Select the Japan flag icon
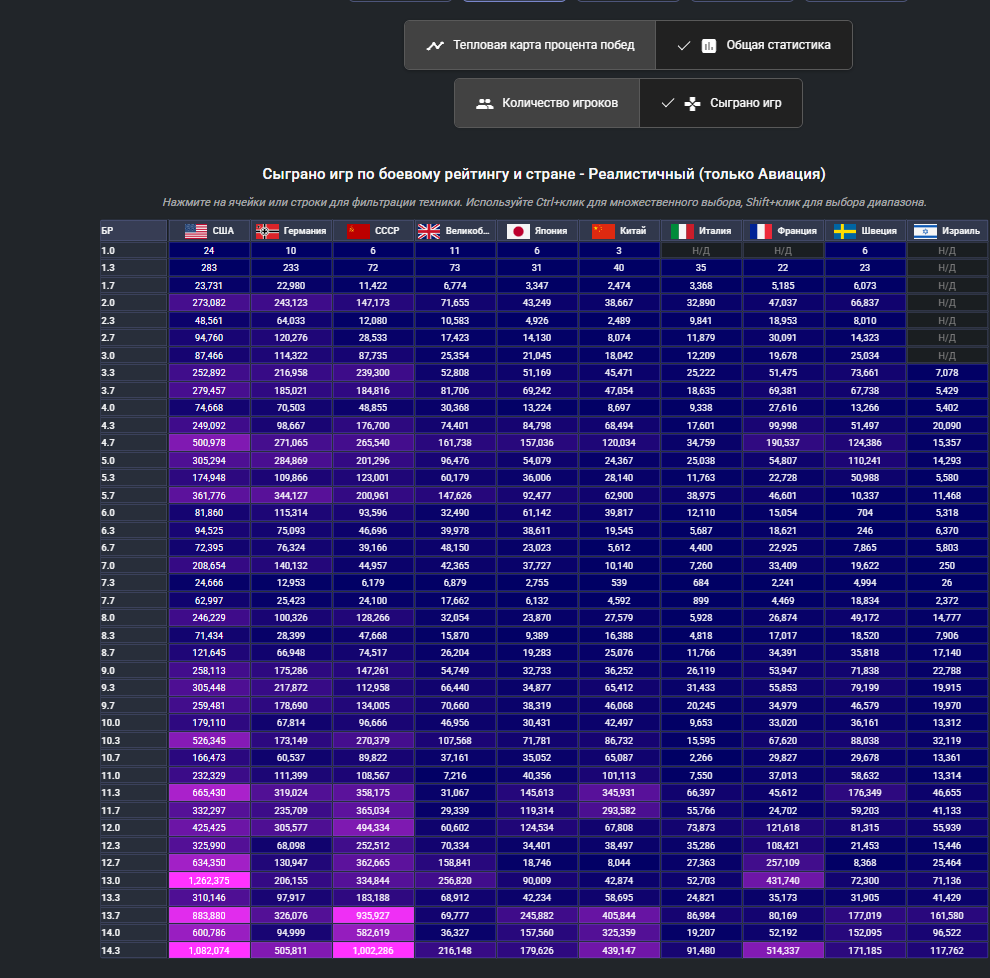Screen dimensions: 990x978 click(x=517, y=231)
